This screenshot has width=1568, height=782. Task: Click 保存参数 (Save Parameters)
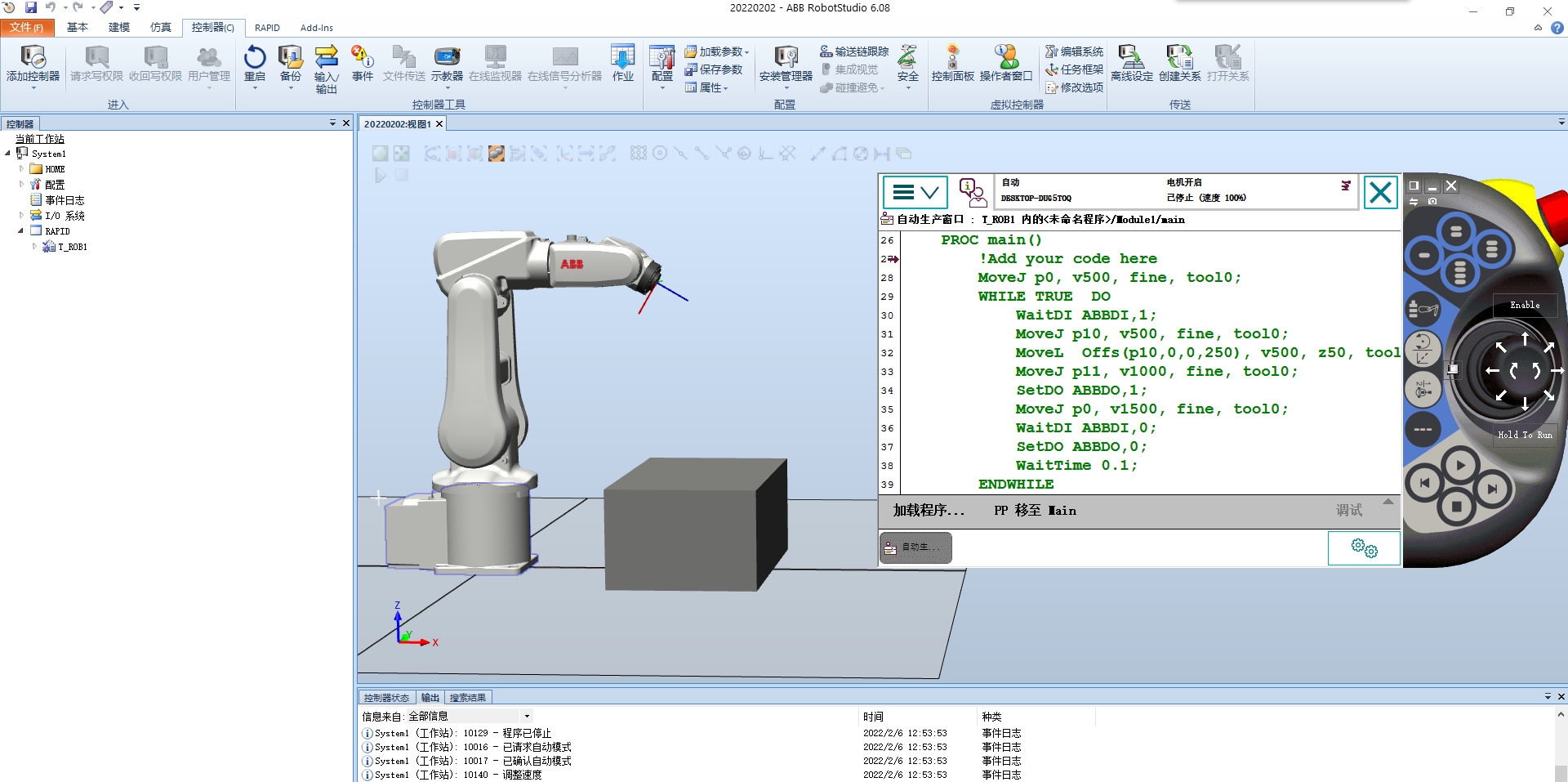click(714, 69)
